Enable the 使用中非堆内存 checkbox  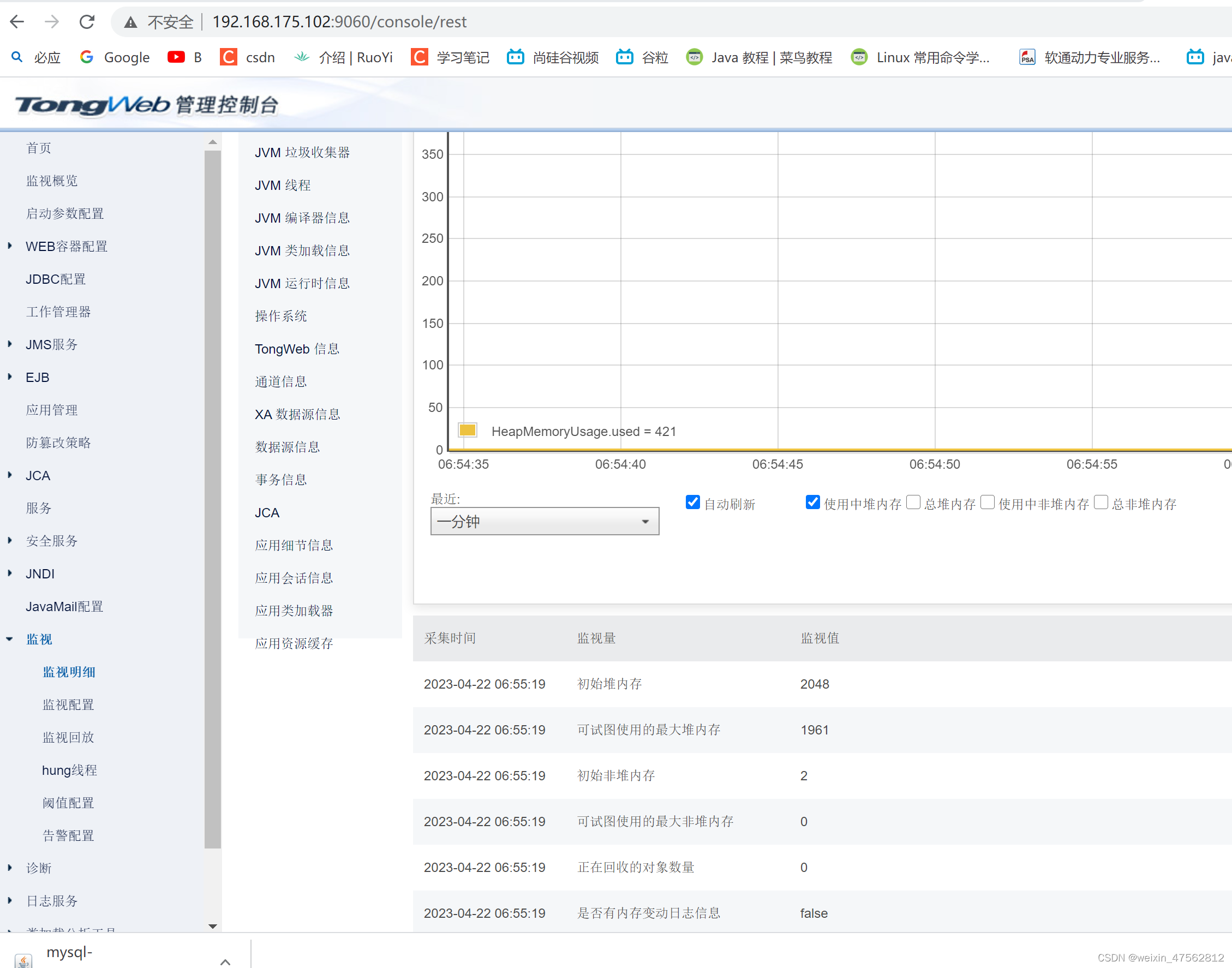[x=987, y=502]
